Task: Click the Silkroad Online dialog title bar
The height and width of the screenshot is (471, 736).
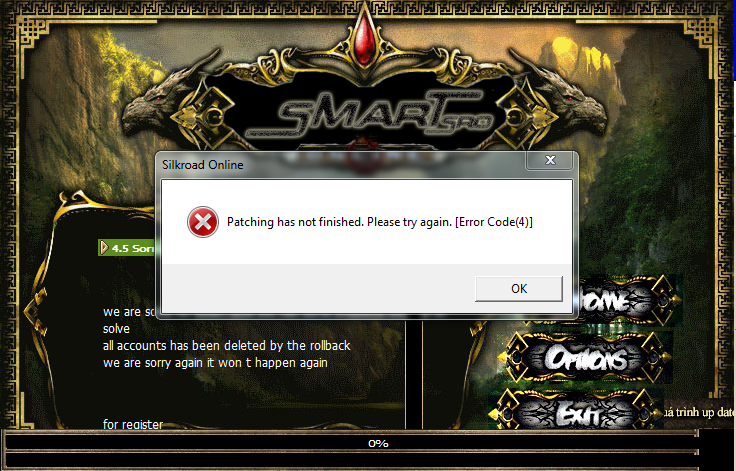Action: pyautogui.click(x=343, y=165)
